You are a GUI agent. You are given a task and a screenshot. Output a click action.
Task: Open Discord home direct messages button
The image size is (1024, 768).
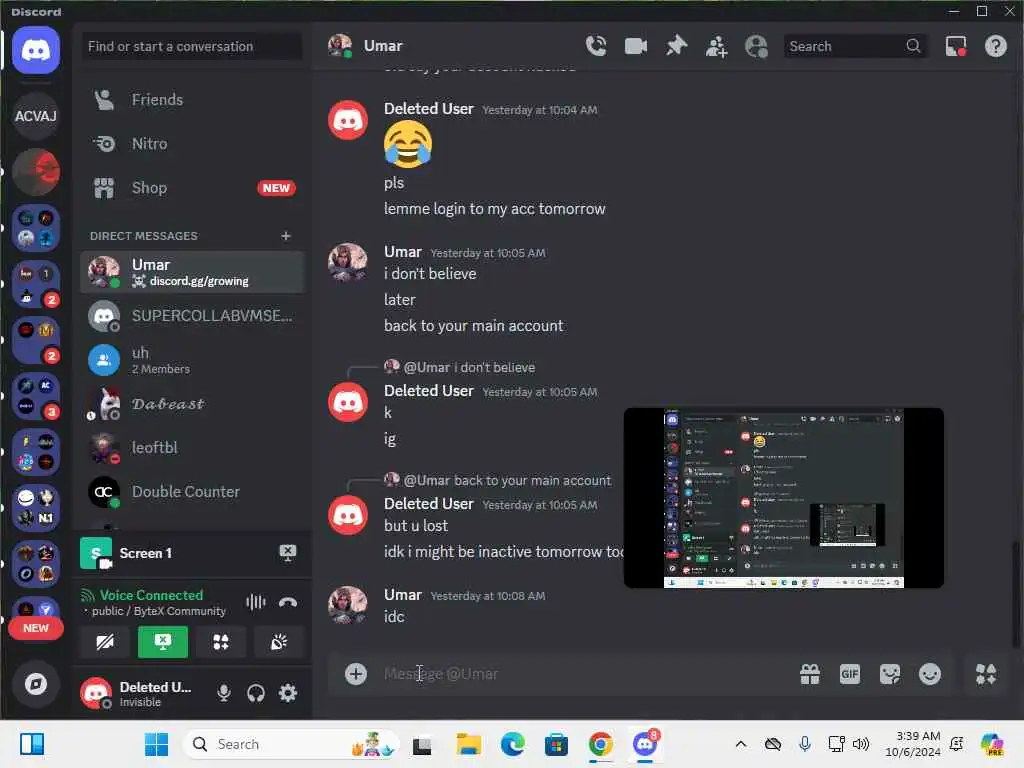36,50
